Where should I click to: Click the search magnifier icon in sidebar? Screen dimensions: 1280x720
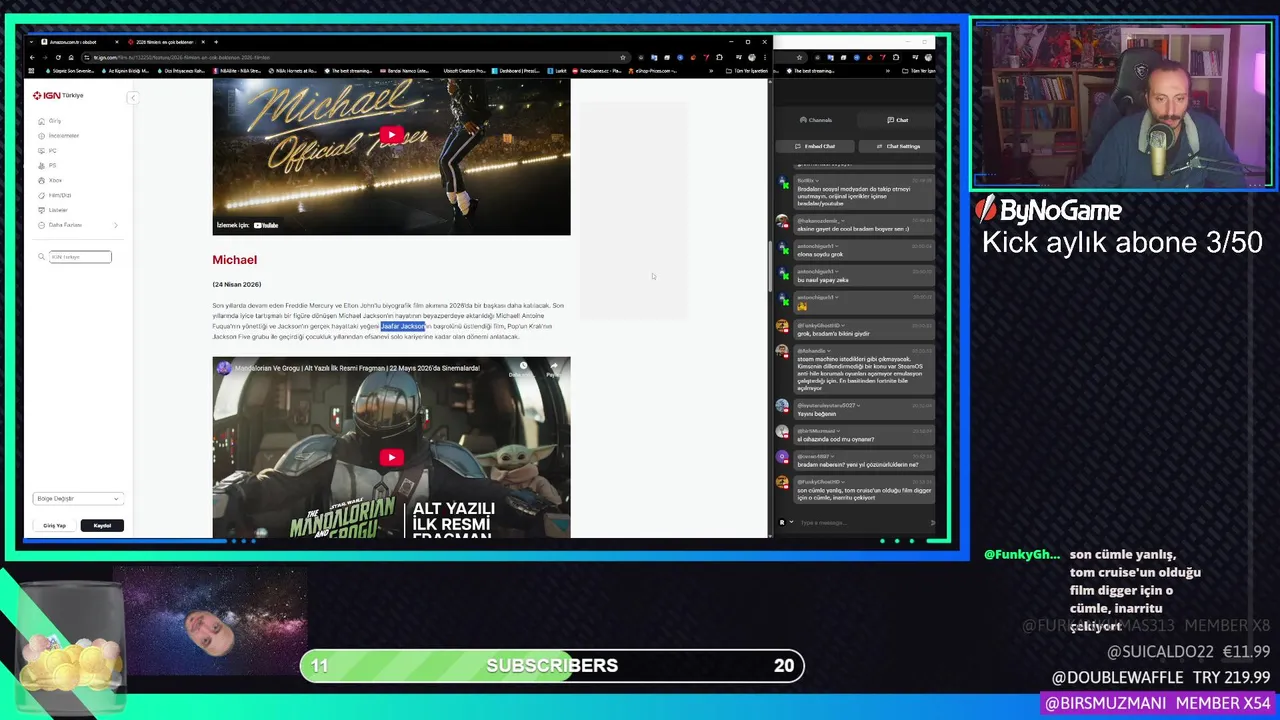click(x=42, y=257)
